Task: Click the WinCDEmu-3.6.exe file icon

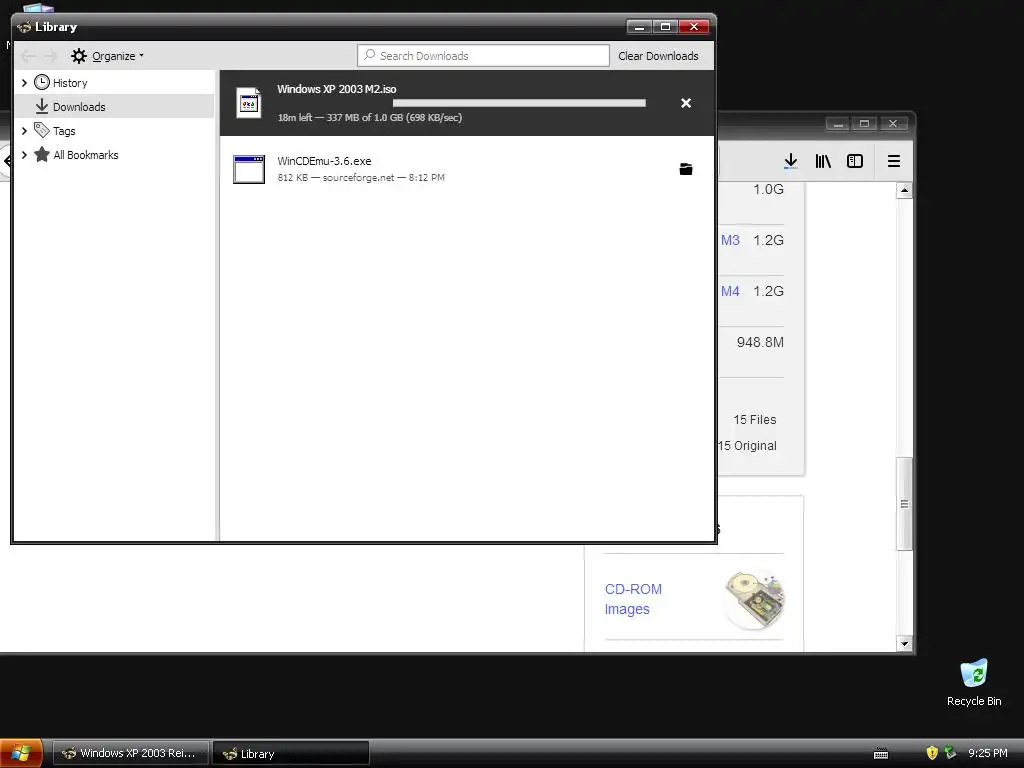Action: click(249, 169)
